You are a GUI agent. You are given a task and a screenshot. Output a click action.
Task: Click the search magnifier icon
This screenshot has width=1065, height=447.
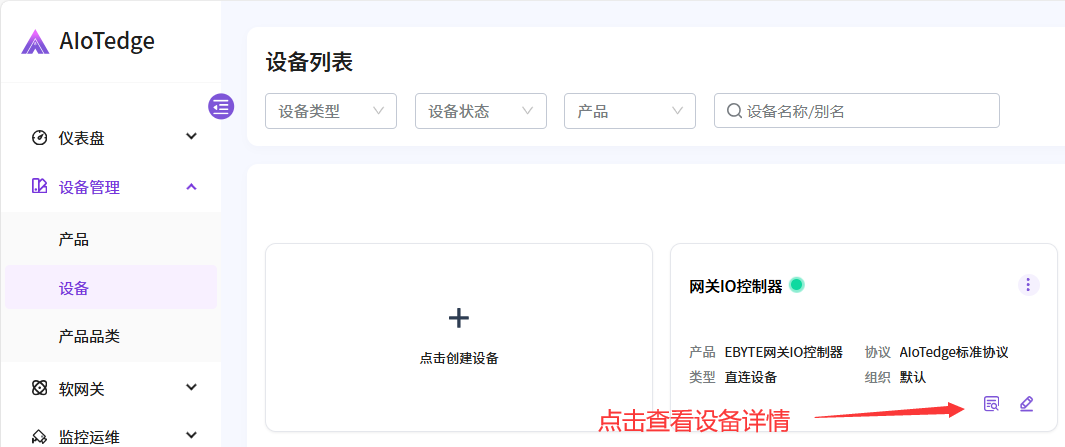[734, 111]
